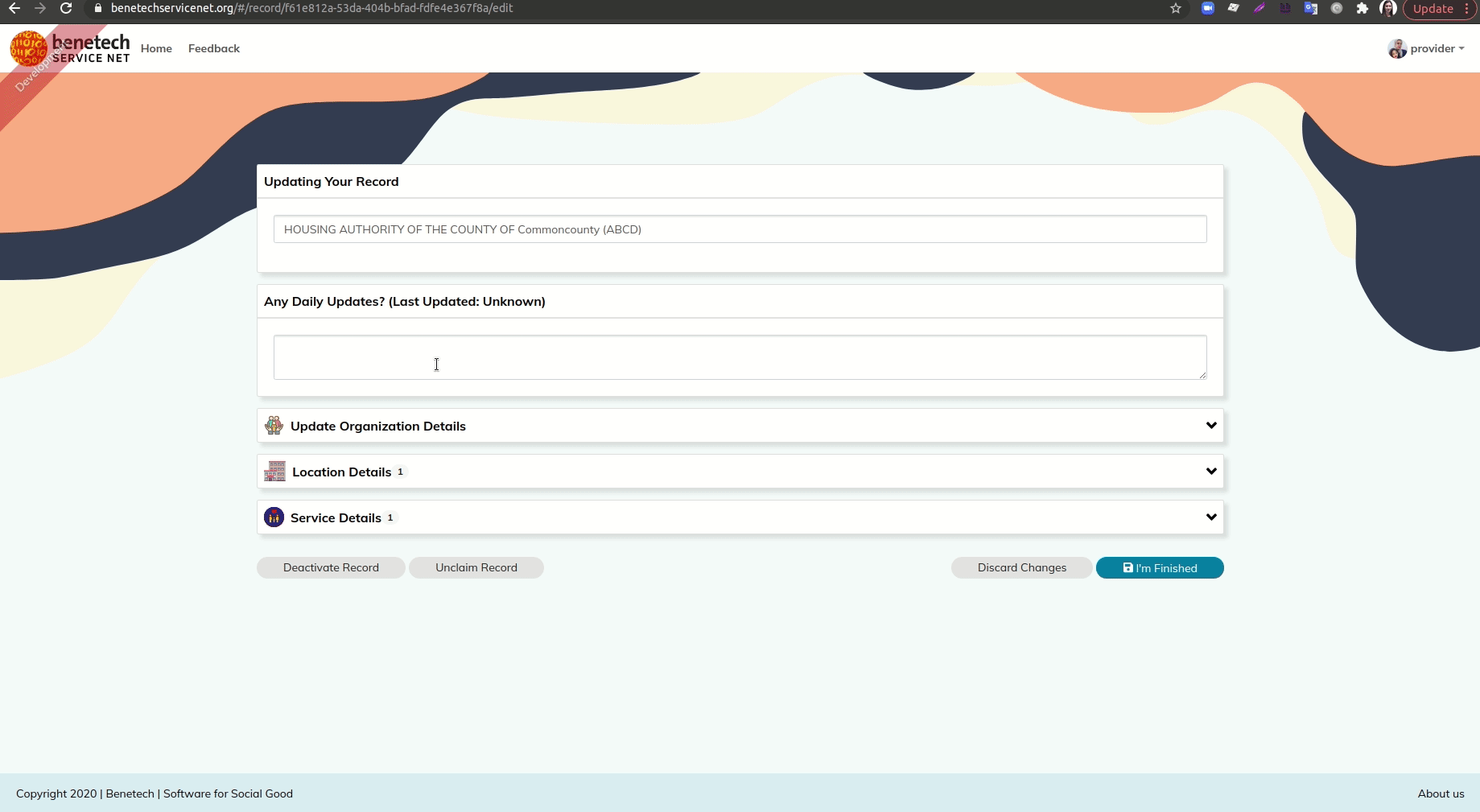Click the Deactivate Record button
The image size is (1480, 812).
(330, 567)
